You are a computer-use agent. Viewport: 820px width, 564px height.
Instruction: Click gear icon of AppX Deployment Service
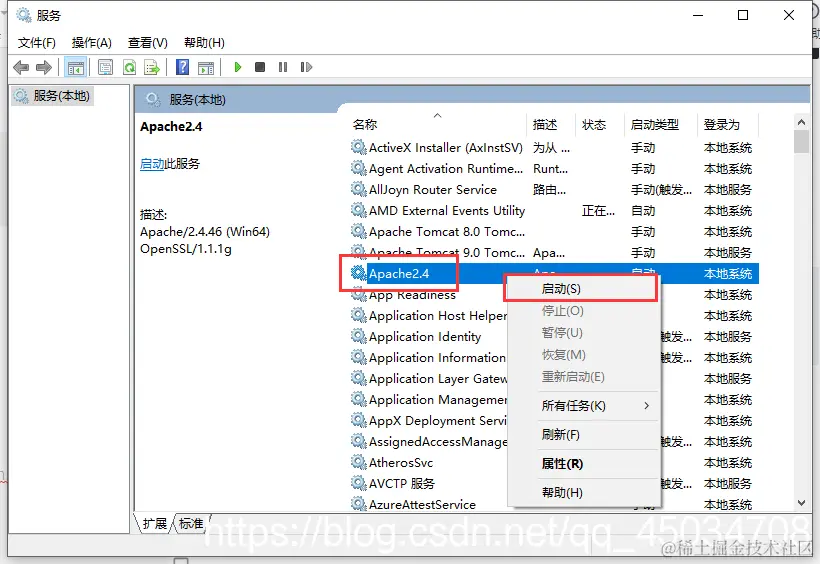click(x=358, y=420)
